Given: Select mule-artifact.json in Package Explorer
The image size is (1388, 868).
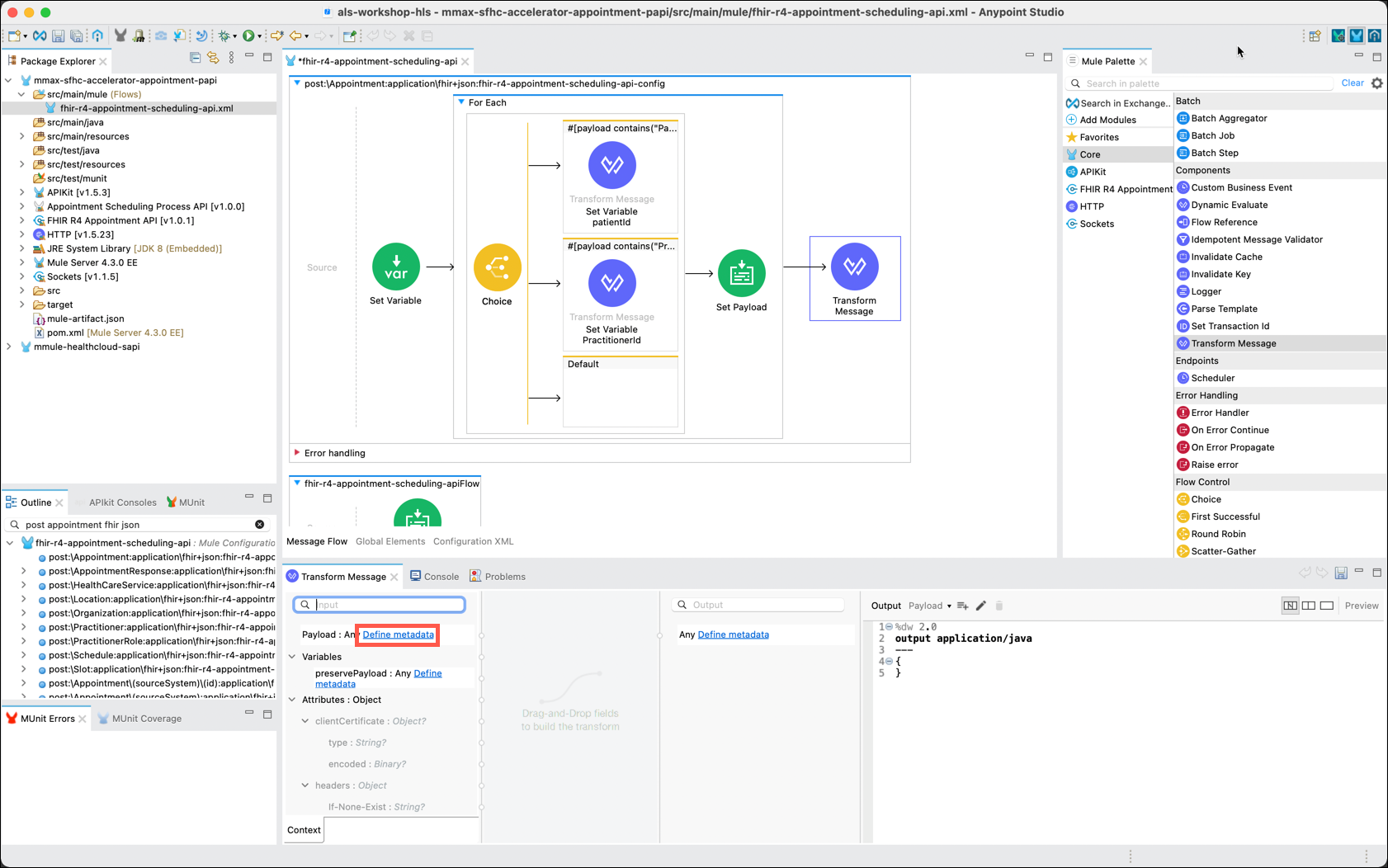Looking at the screenshot, I should point(78,318).
